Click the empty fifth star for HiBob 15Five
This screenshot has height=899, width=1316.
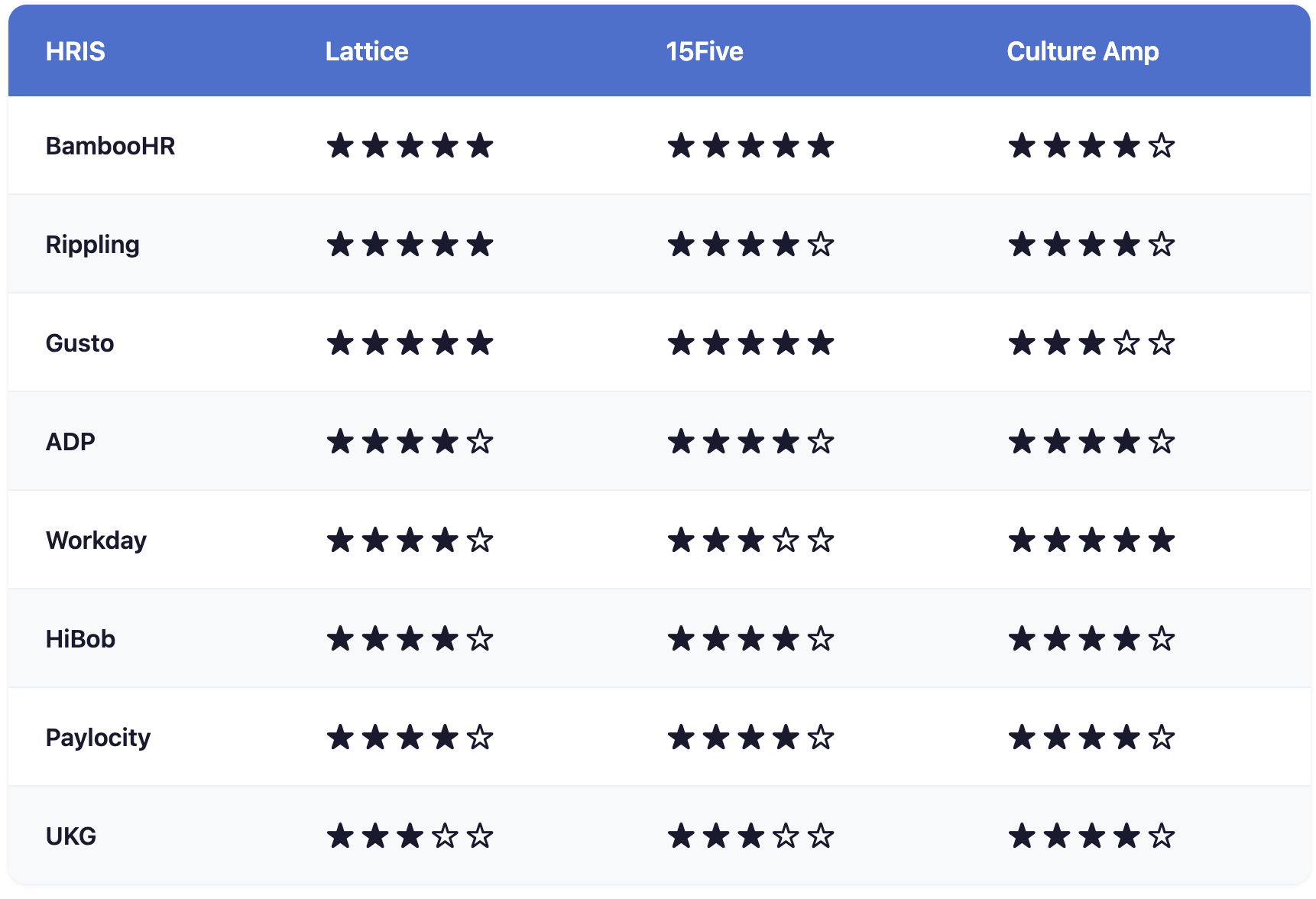click(821, 638)
